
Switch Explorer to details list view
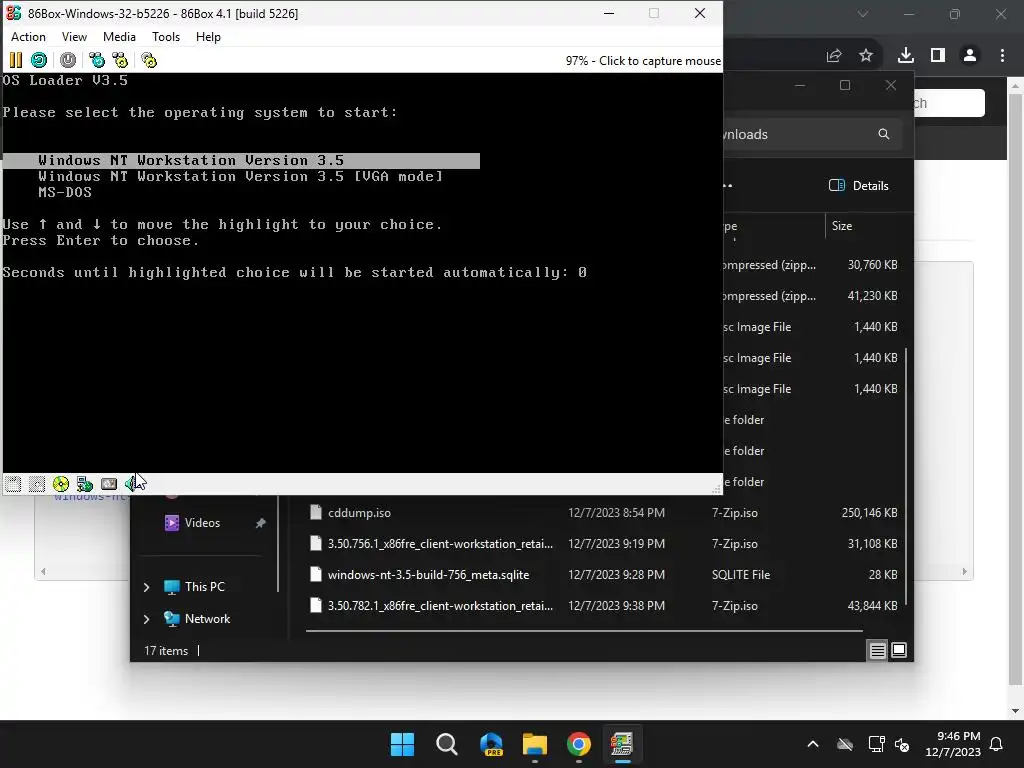(x=877, y=650)
